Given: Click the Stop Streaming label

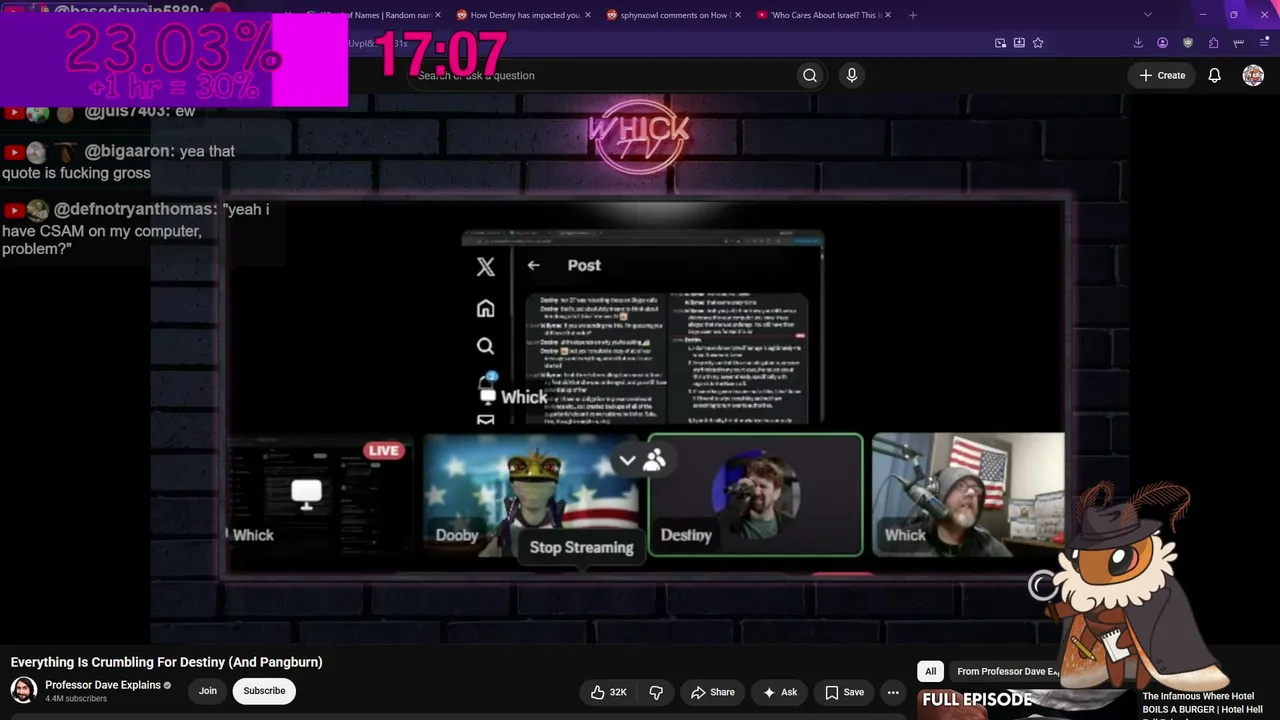Looking at the screenshot, I should 581,547.
